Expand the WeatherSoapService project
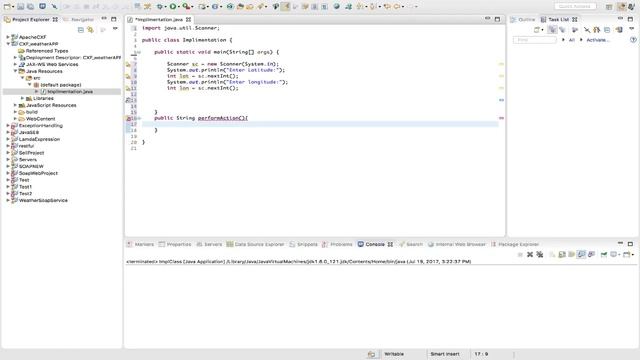The image size is (640, 360). point(8,200)
